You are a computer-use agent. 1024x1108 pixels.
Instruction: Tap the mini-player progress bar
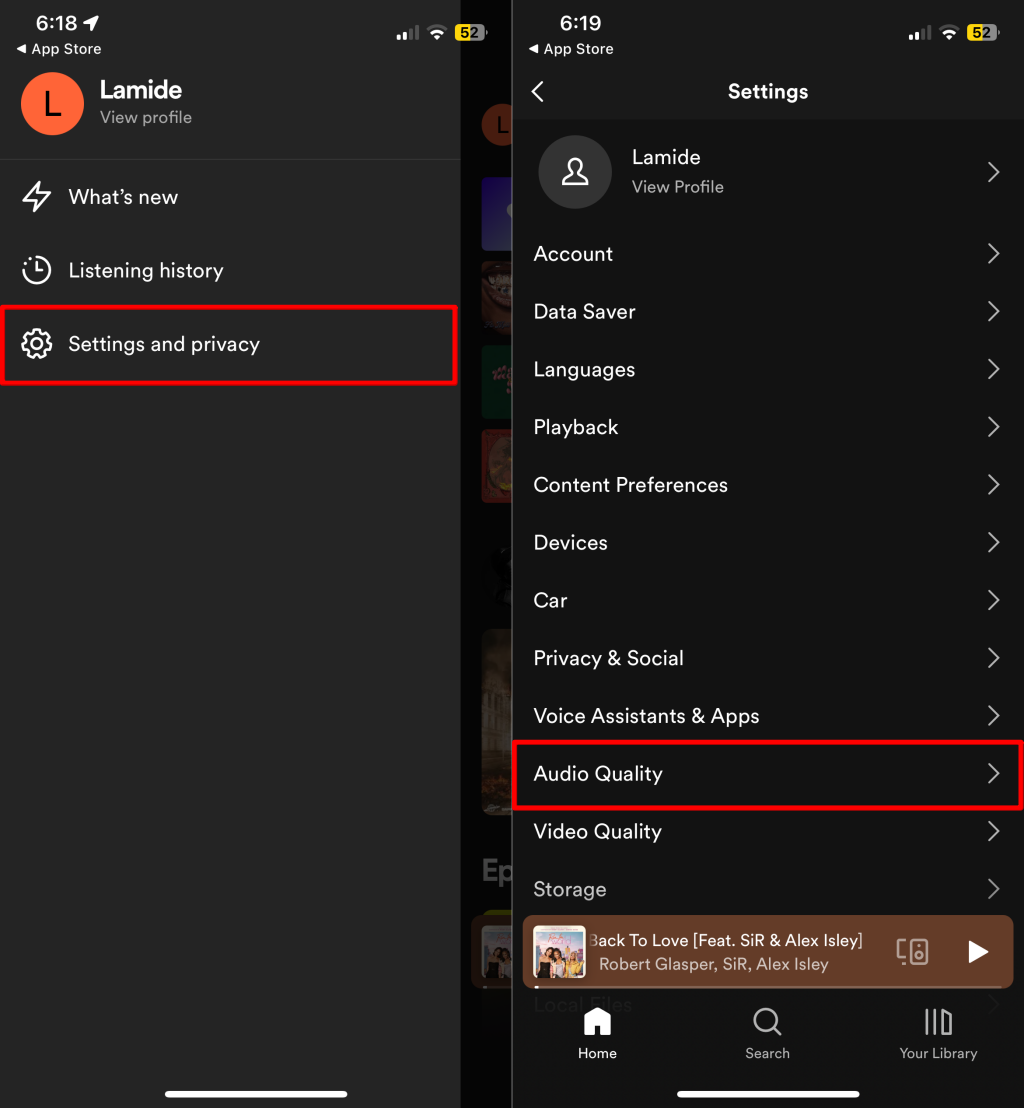[x=767, y=986]
